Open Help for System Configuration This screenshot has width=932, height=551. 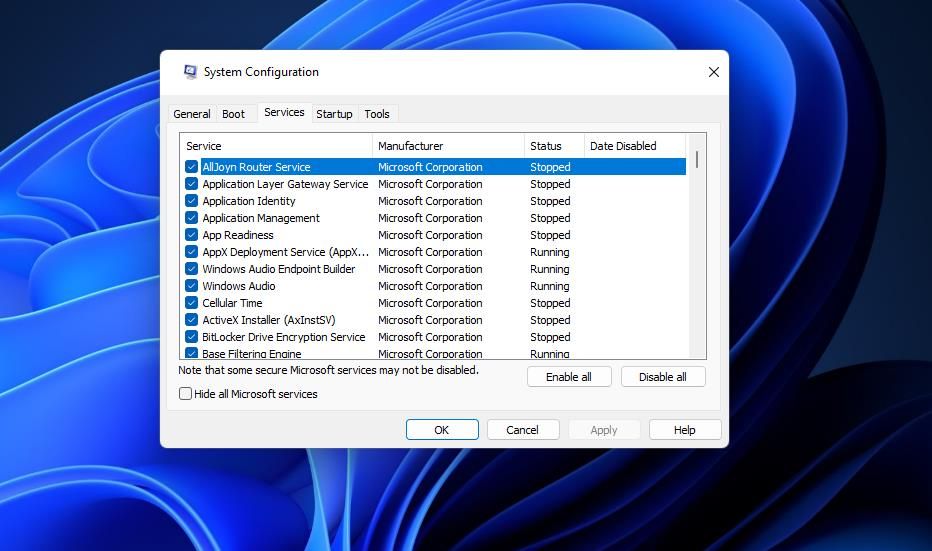[x=684, y=430]
